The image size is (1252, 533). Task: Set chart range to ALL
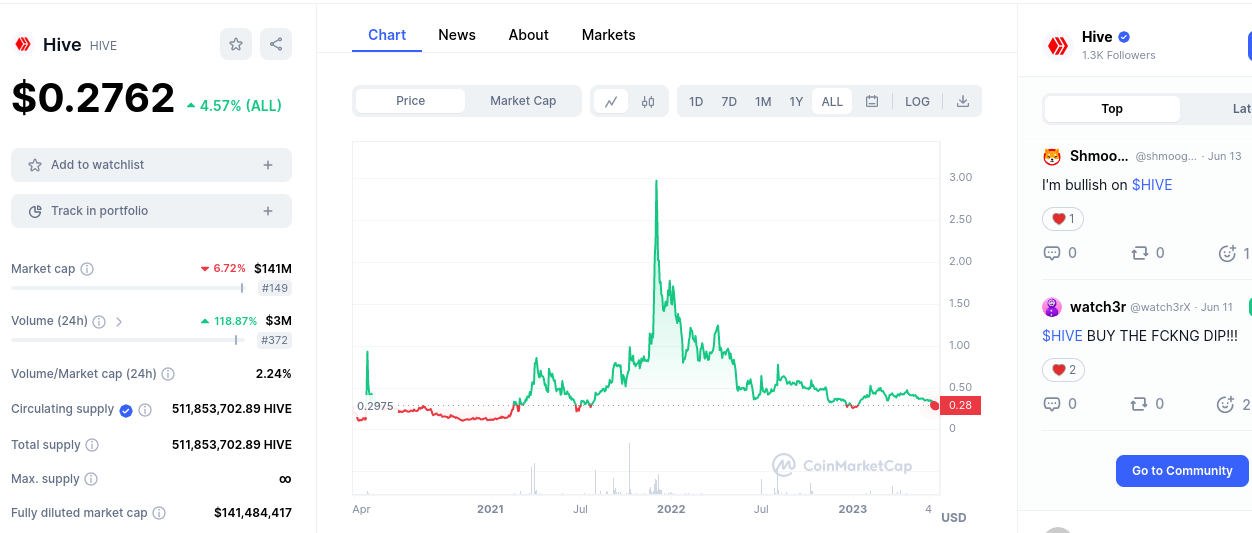(832, 101)
